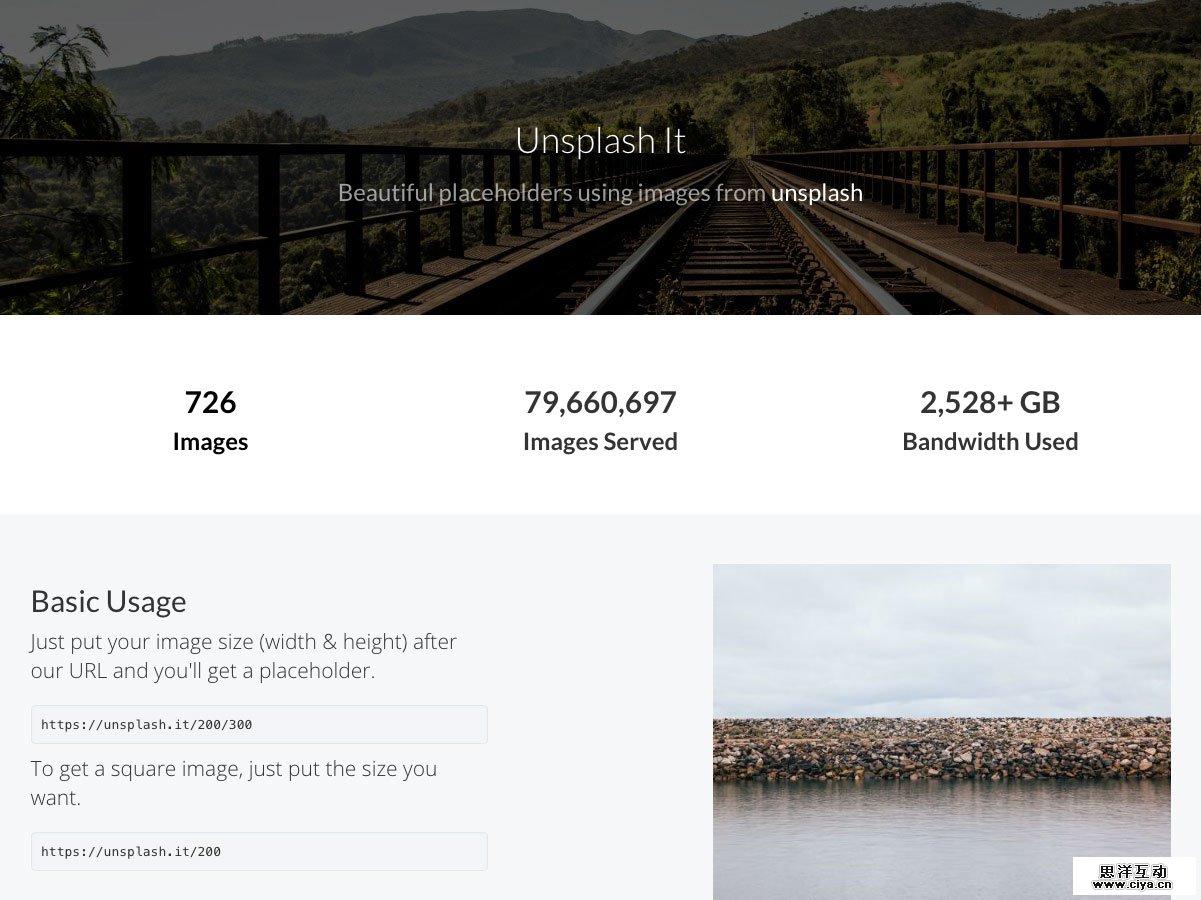Click the Unsplash It page title
This screenshot has width=1201, height=900.
600,141
